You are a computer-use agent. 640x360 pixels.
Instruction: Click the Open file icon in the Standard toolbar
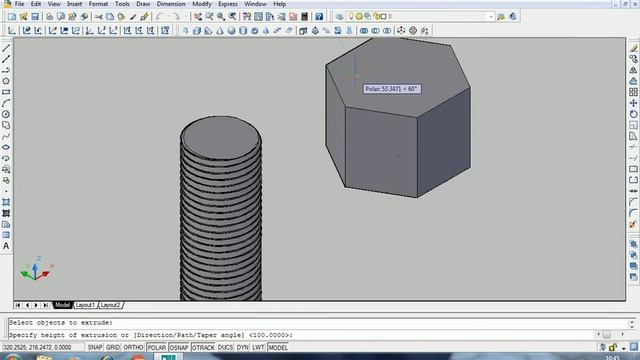[24, 17]
